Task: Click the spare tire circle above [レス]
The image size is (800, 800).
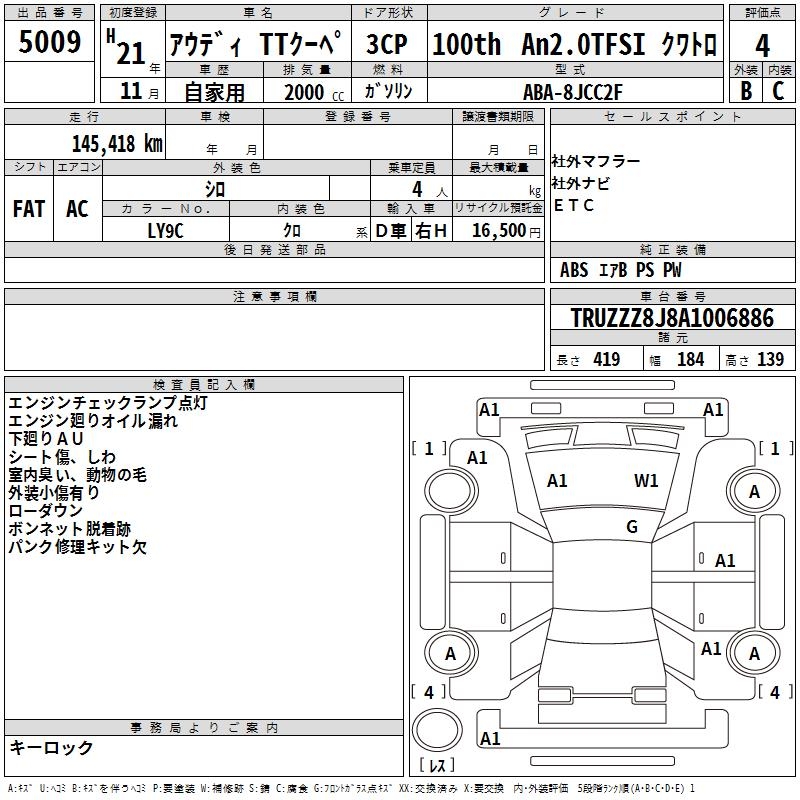Action: (437, 730)
